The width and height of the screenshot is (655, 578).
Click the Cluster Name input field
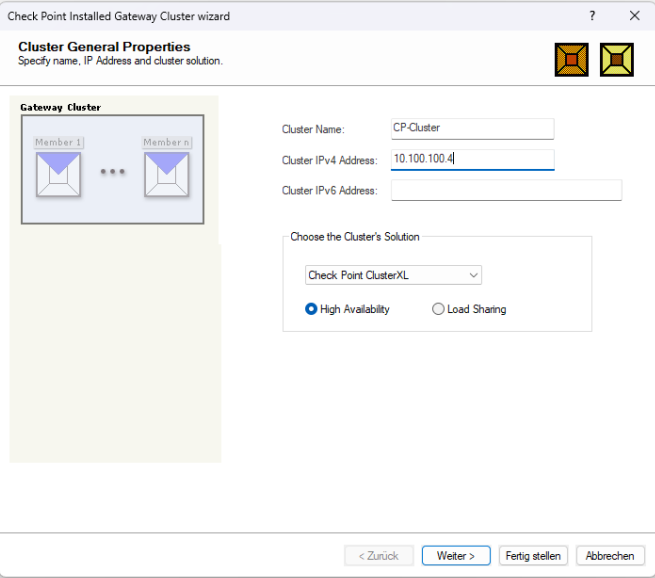(x=472, y=129)
